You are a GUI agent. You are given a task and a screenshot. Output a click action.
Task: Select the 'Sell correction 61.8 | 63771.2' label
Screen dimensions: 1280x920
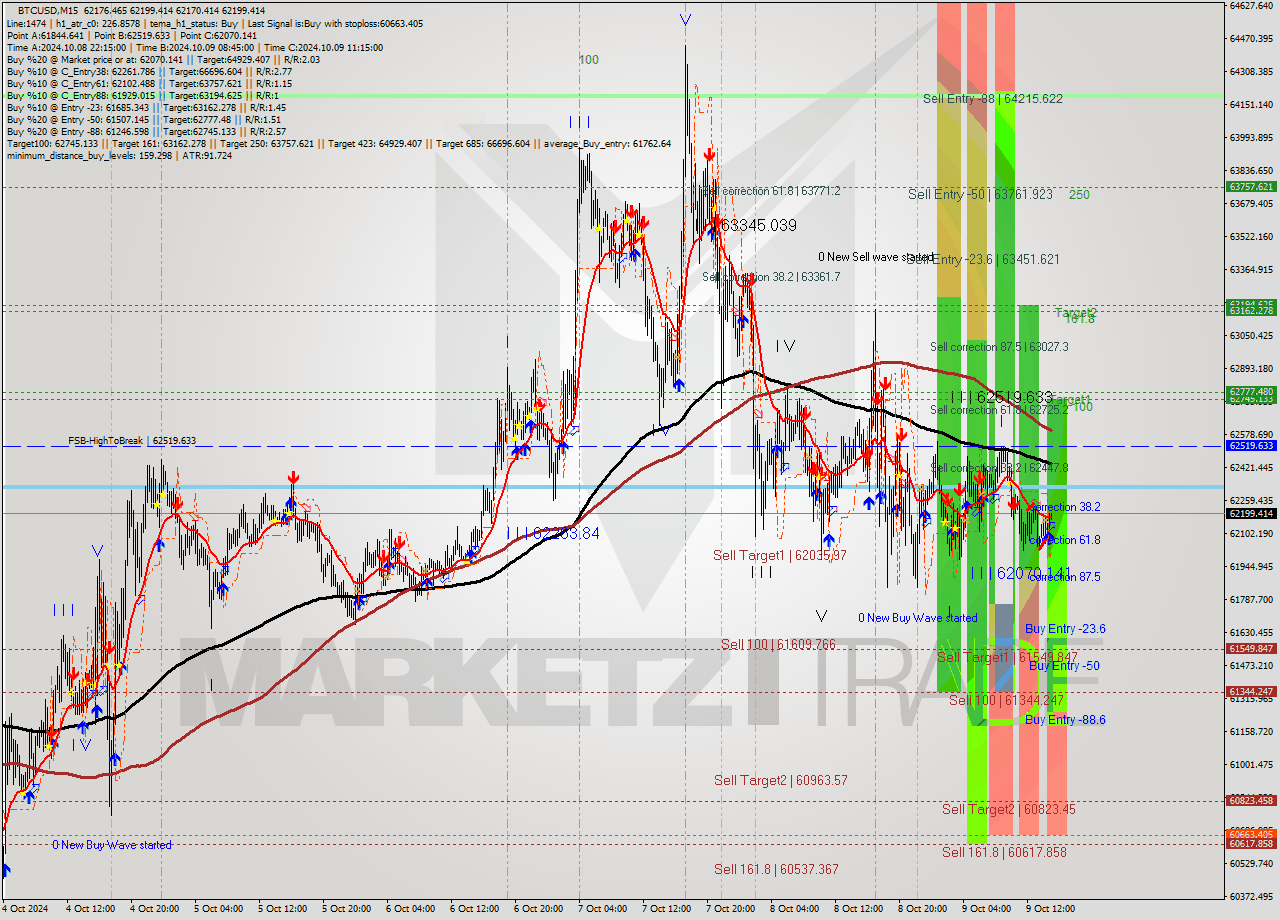coord(770,191)
